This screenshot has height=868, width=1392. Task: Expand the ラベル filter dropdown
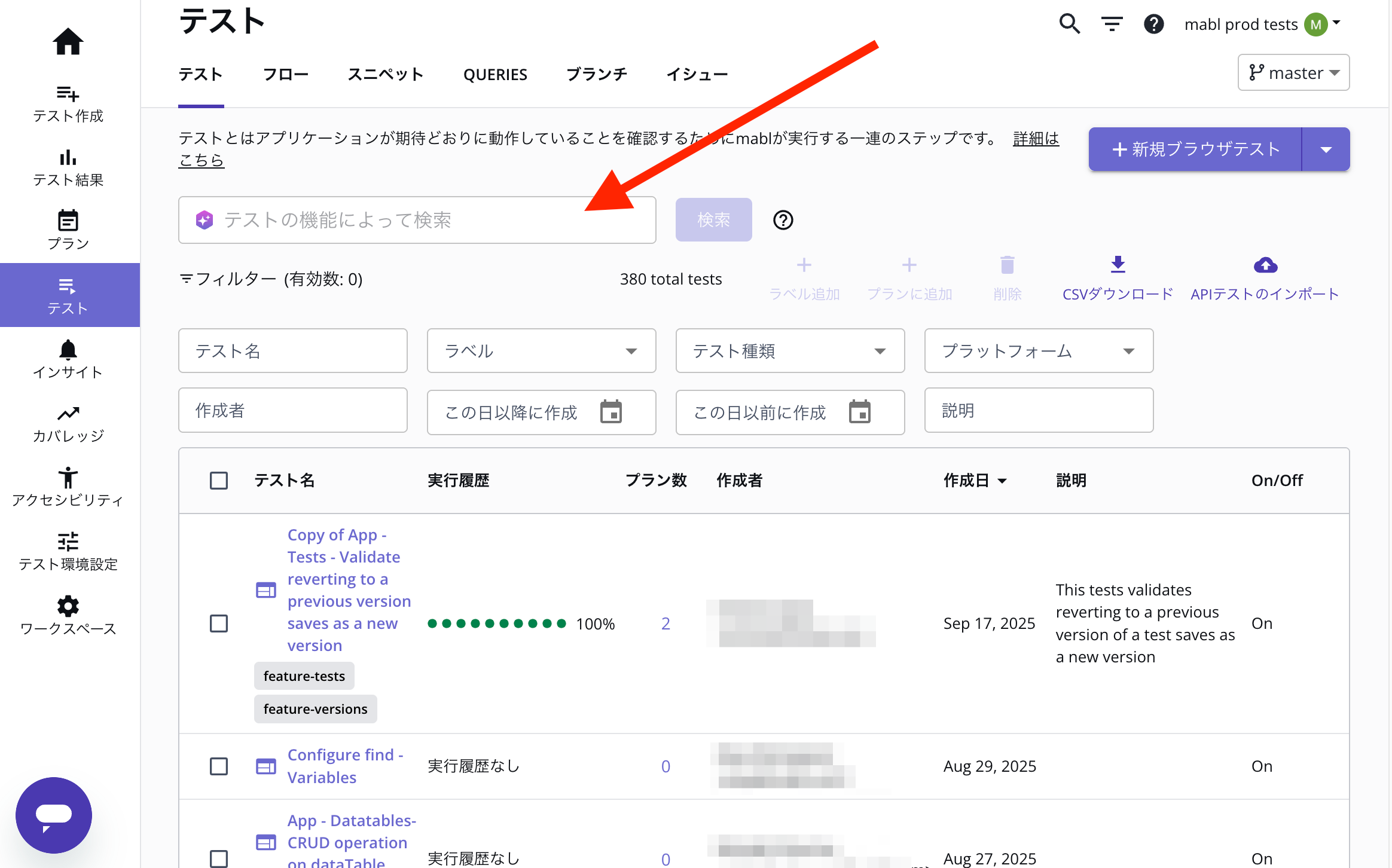541,351
